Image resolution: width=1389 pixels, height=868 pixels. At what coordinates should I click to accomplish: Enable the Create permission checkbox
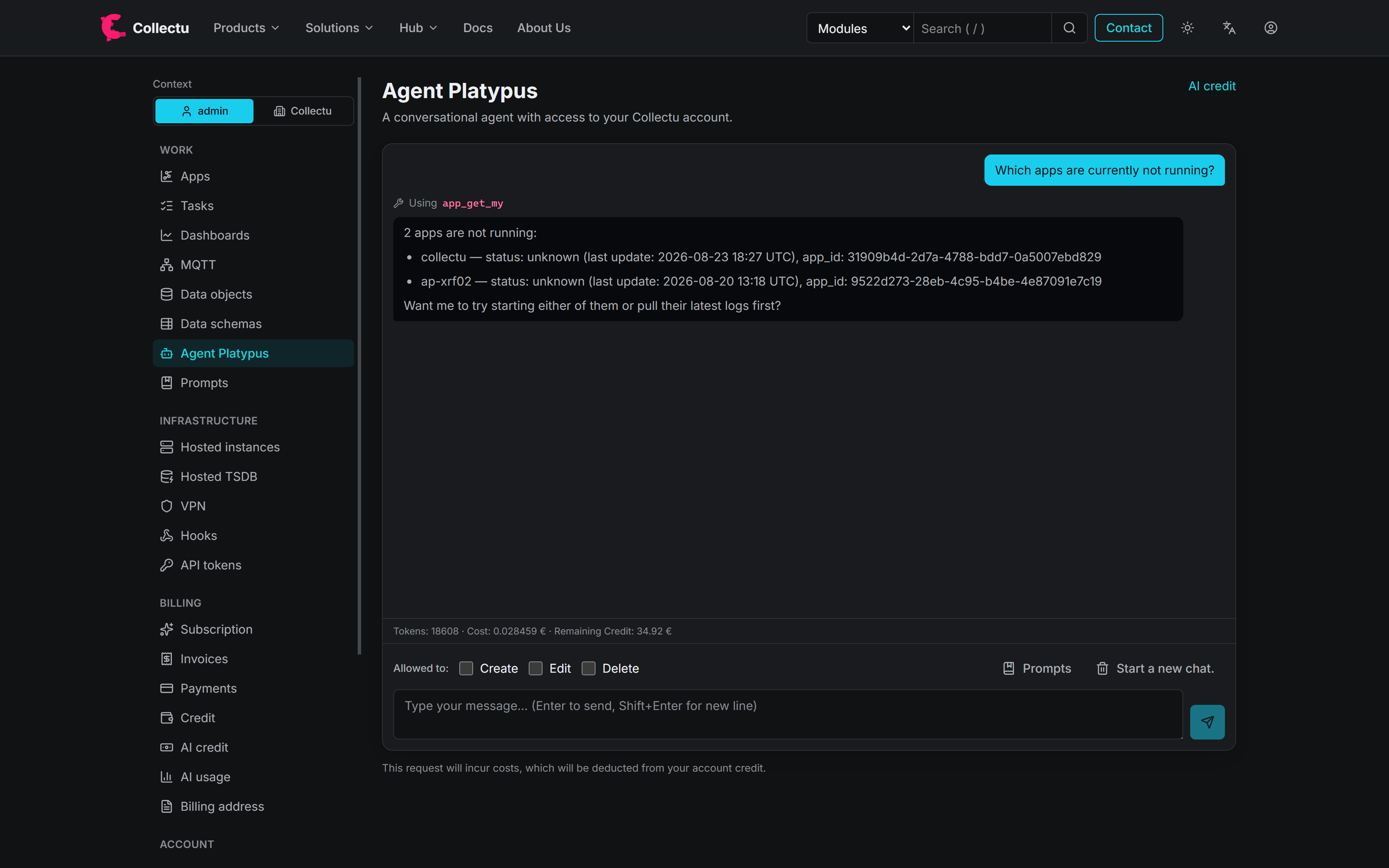pyautogui.click(x=466, y=668)
